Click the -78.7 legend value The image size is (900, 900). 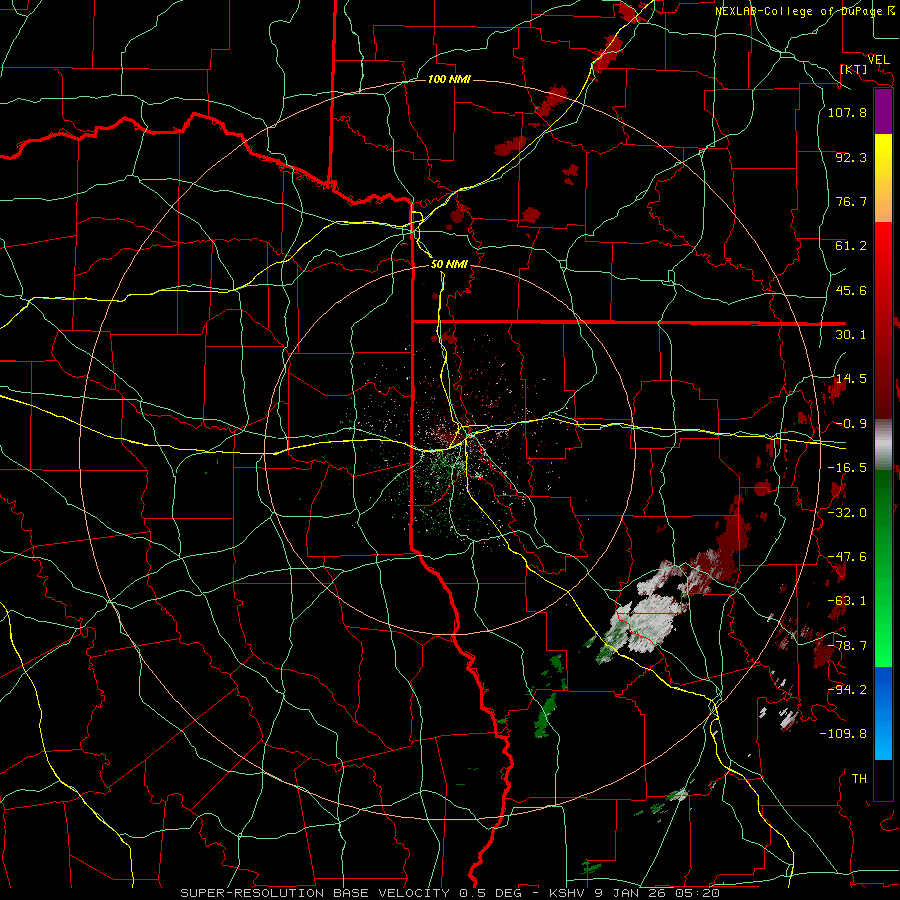point(847,646)
